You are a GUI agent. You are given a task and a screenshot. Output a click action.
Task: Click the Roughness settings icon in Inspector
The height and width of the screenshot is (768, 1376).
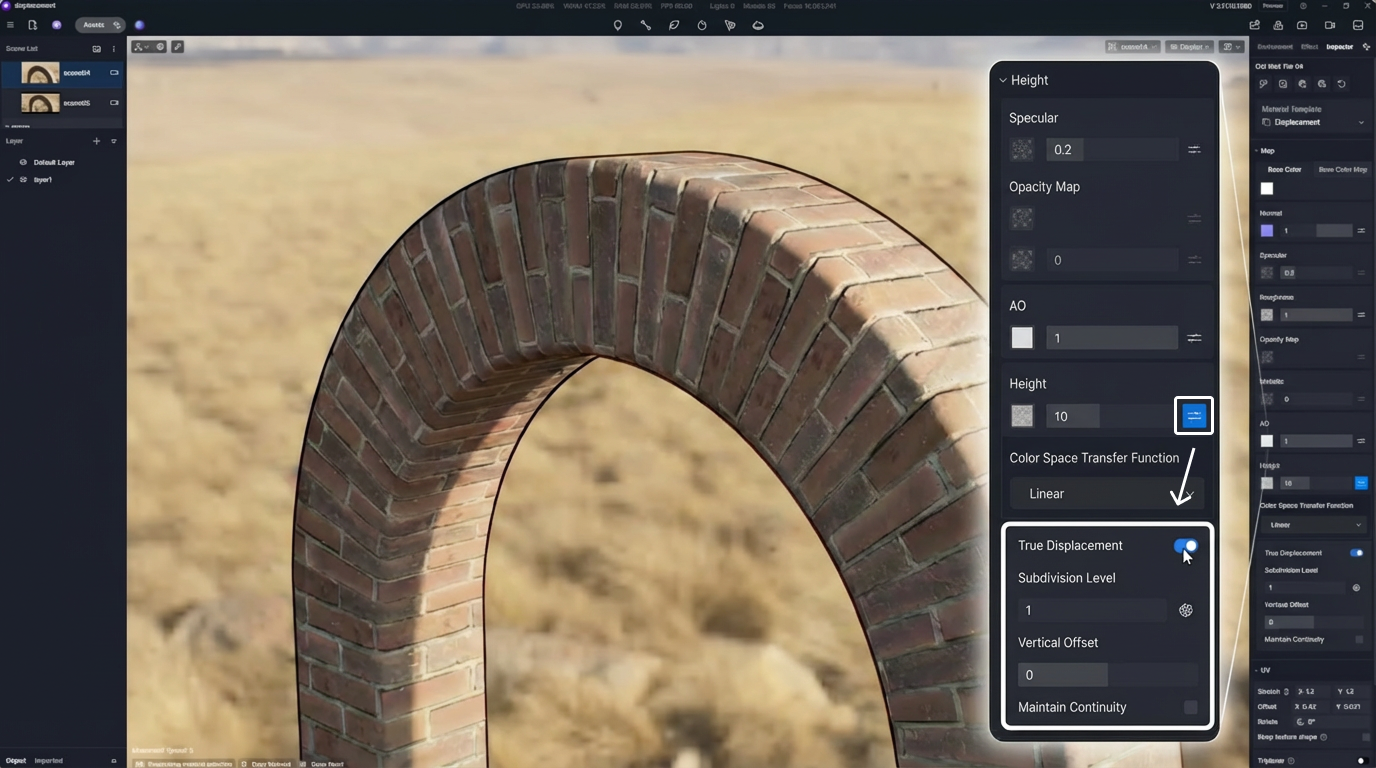(1361, 315)
